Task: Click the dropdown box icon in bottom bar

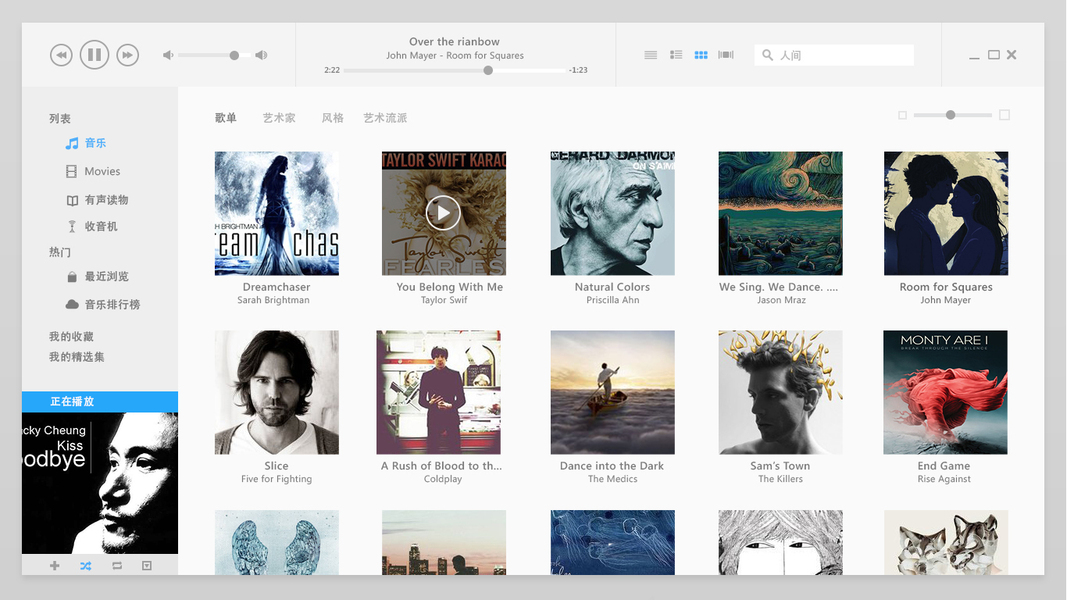Action: pos(146,565)
